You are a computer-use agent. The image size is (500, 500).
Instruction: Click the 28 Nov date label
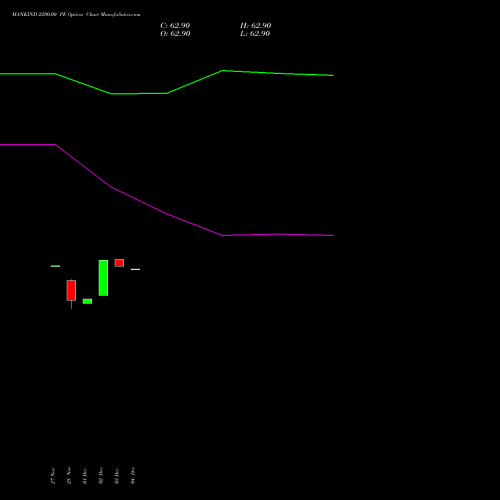(69, 475)
